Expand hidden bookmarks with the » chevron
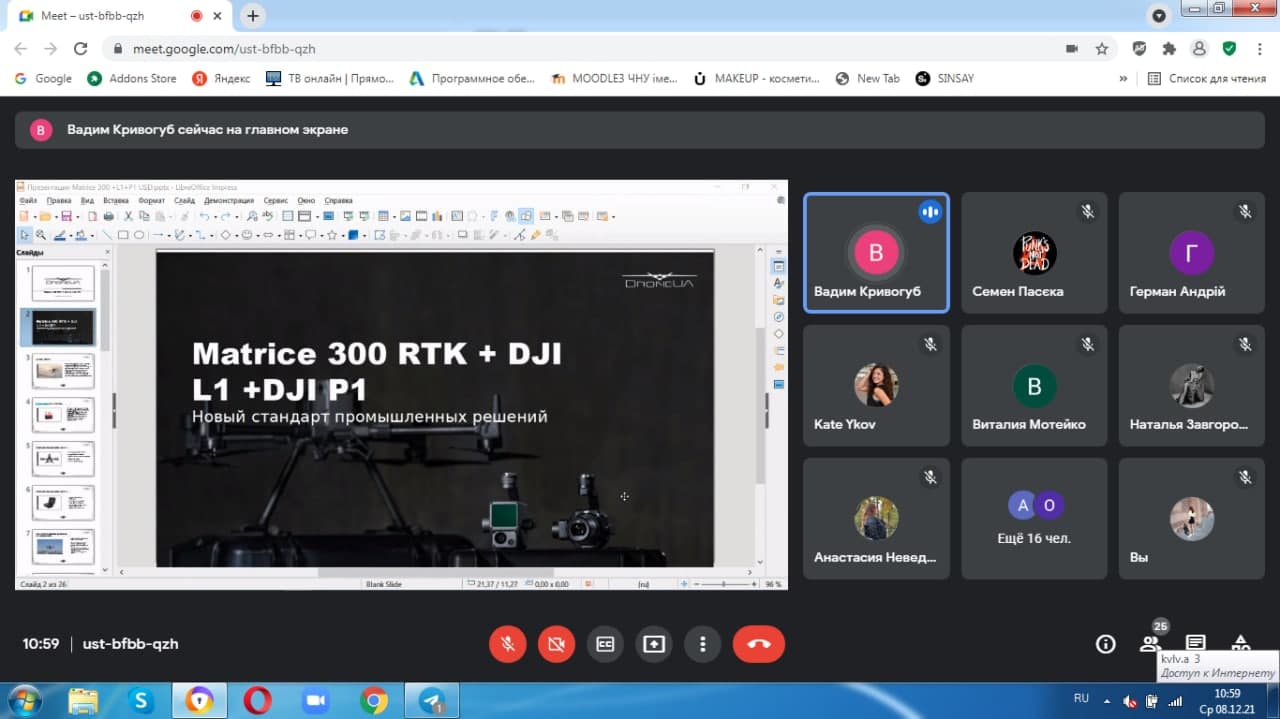 click(1123, 78)
